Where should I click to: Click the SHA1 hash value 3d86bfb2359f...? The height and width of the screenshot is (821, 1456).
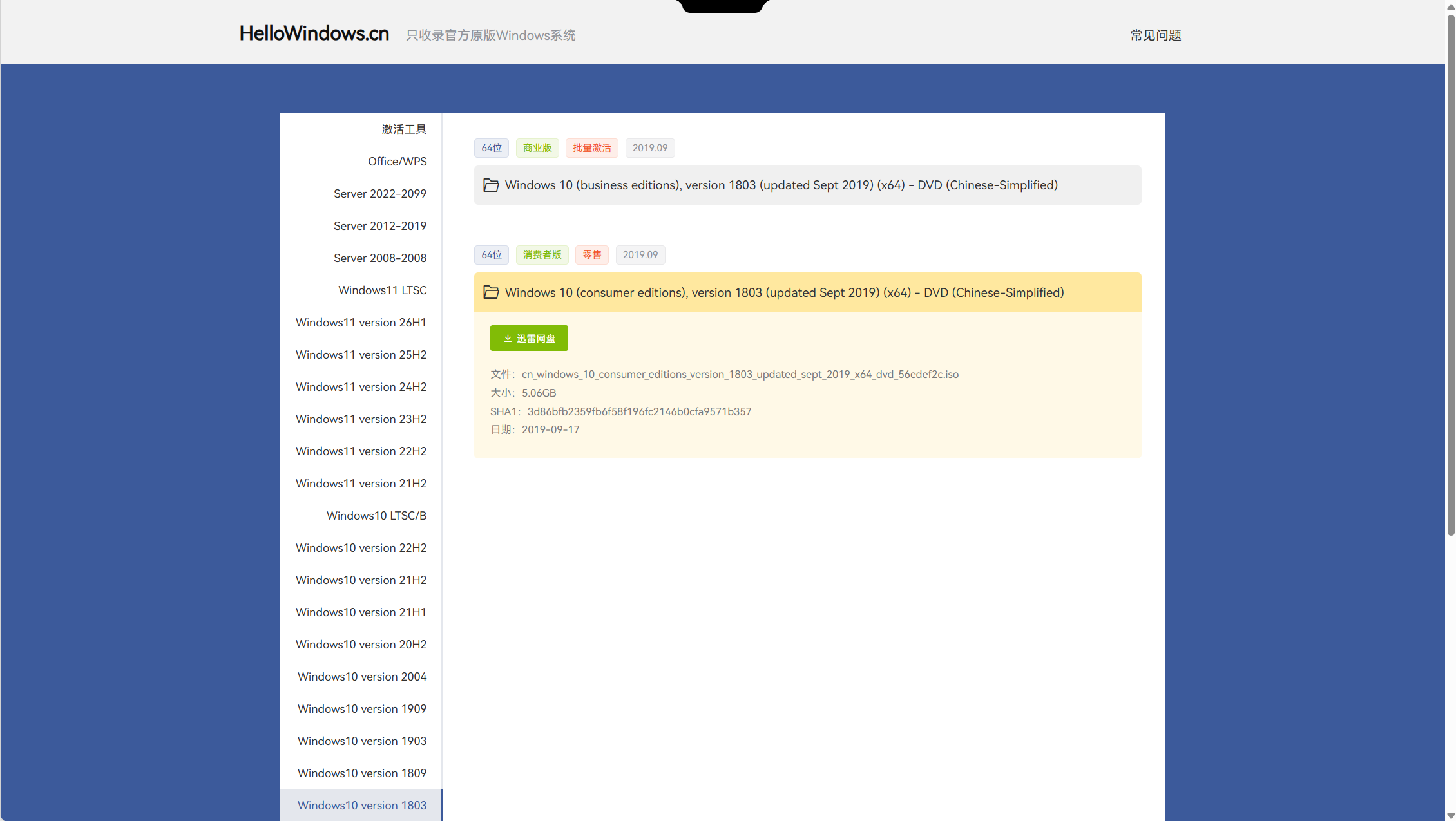pyautogui.click(x=640, y=411)
